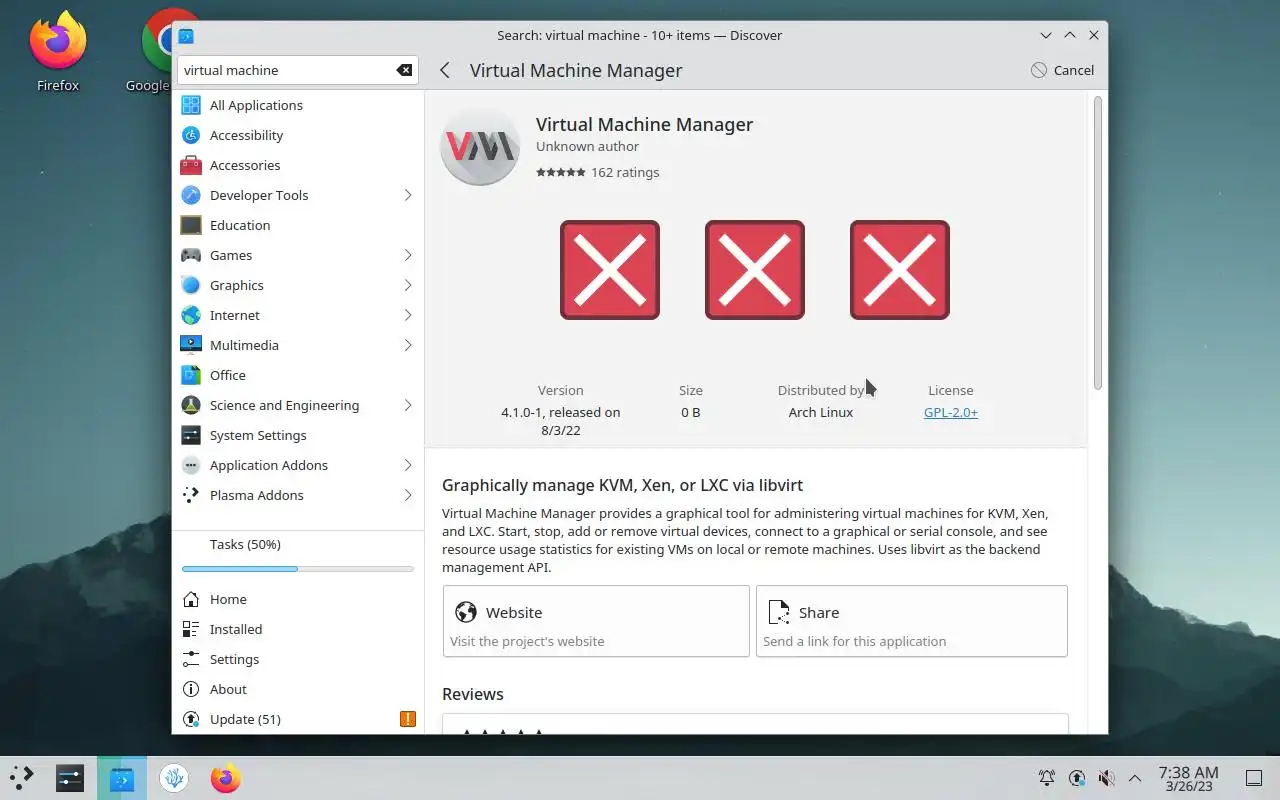Cancel the installation
Screen dimensions: 1280x800
pos(1062,70)
